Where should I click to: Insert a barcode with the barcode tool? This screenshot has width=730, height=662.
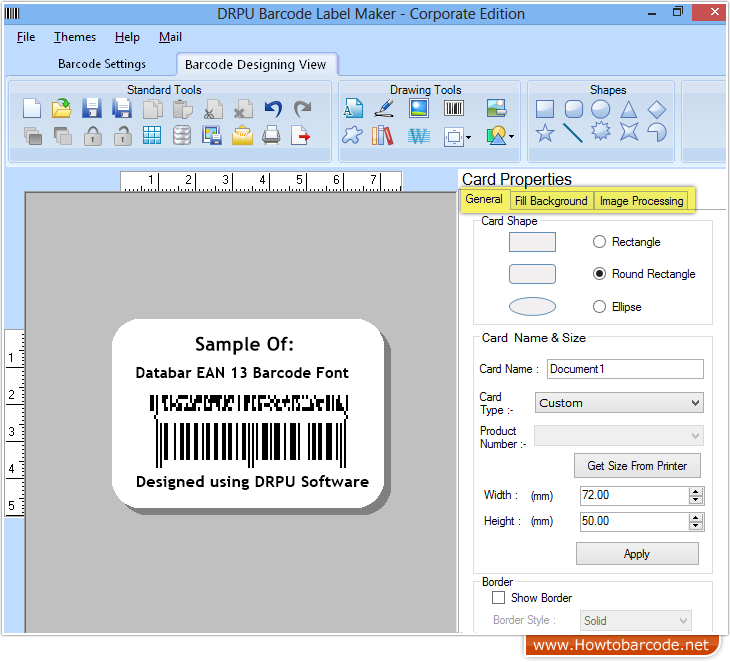coord(453,108)
